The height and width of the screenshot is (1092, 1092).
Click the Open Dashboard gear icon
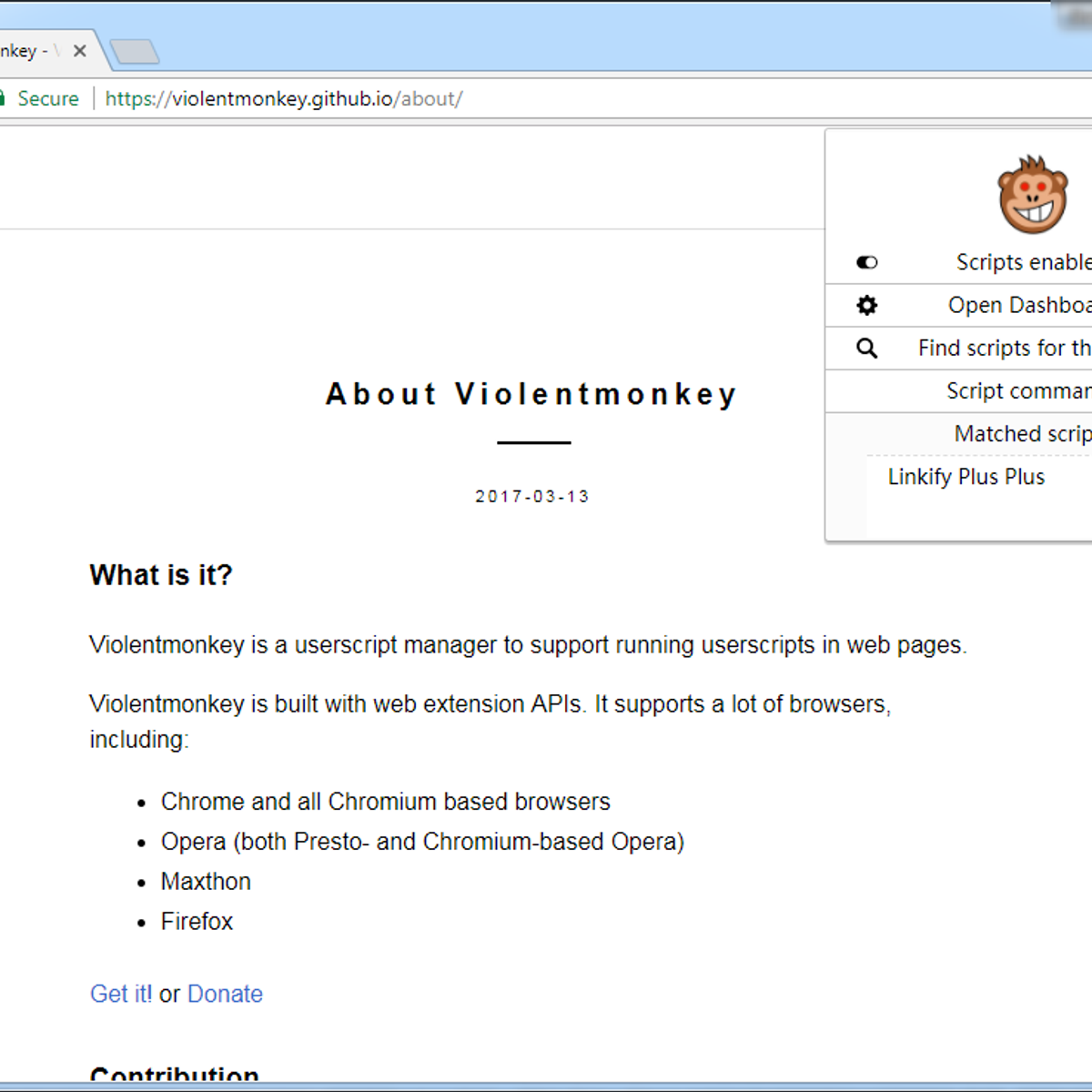[x=867, y=305]
